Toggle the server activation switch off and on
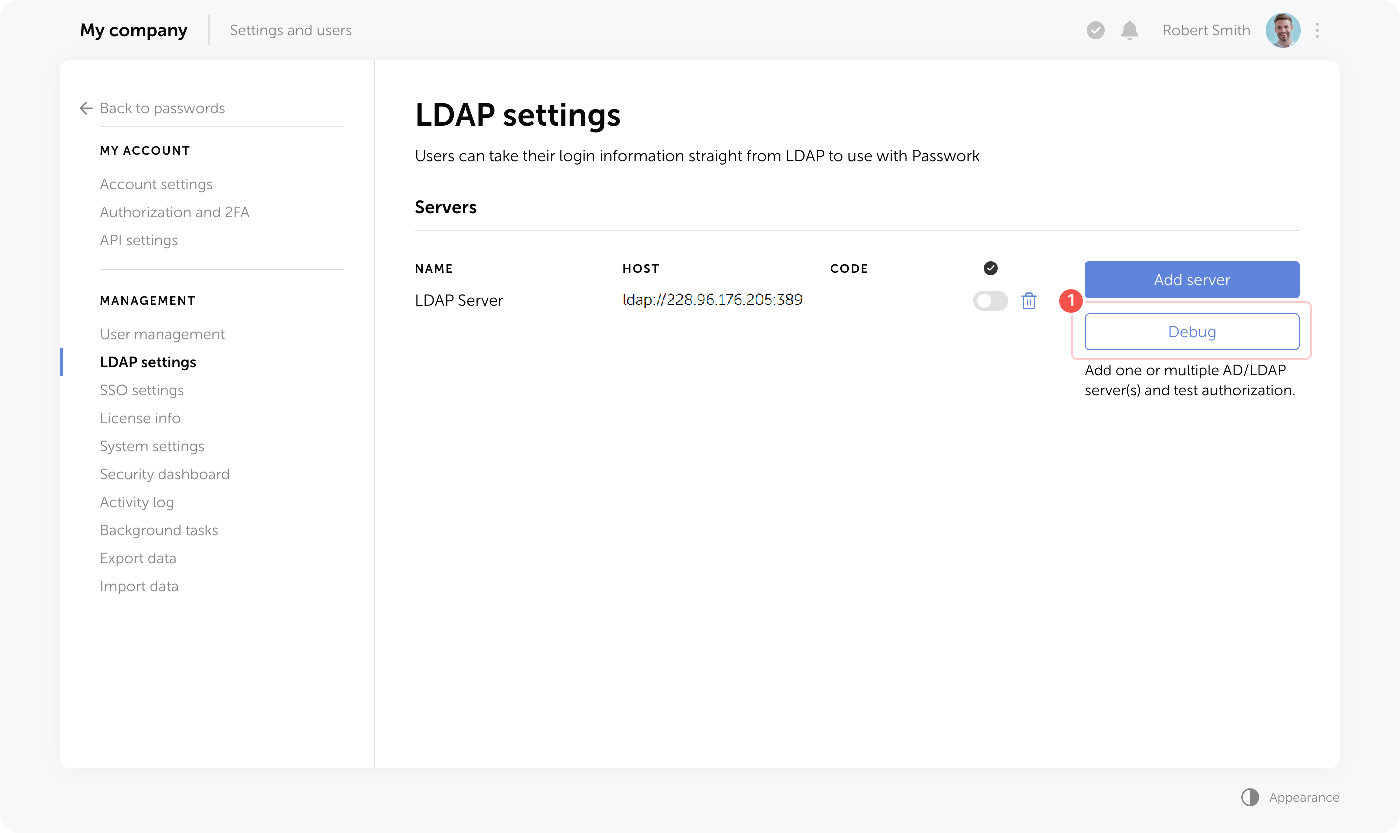 990,300
